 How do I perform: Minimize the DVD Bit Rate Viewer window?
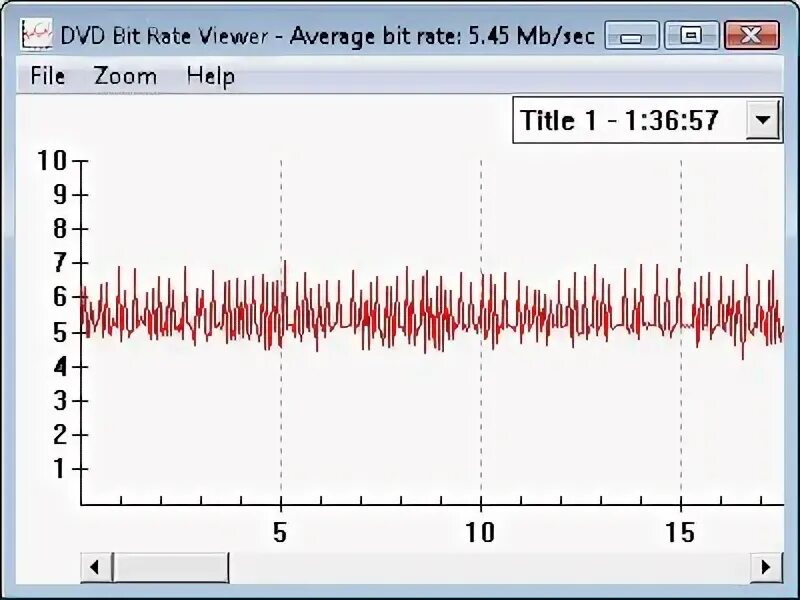[x=632, y=35]
